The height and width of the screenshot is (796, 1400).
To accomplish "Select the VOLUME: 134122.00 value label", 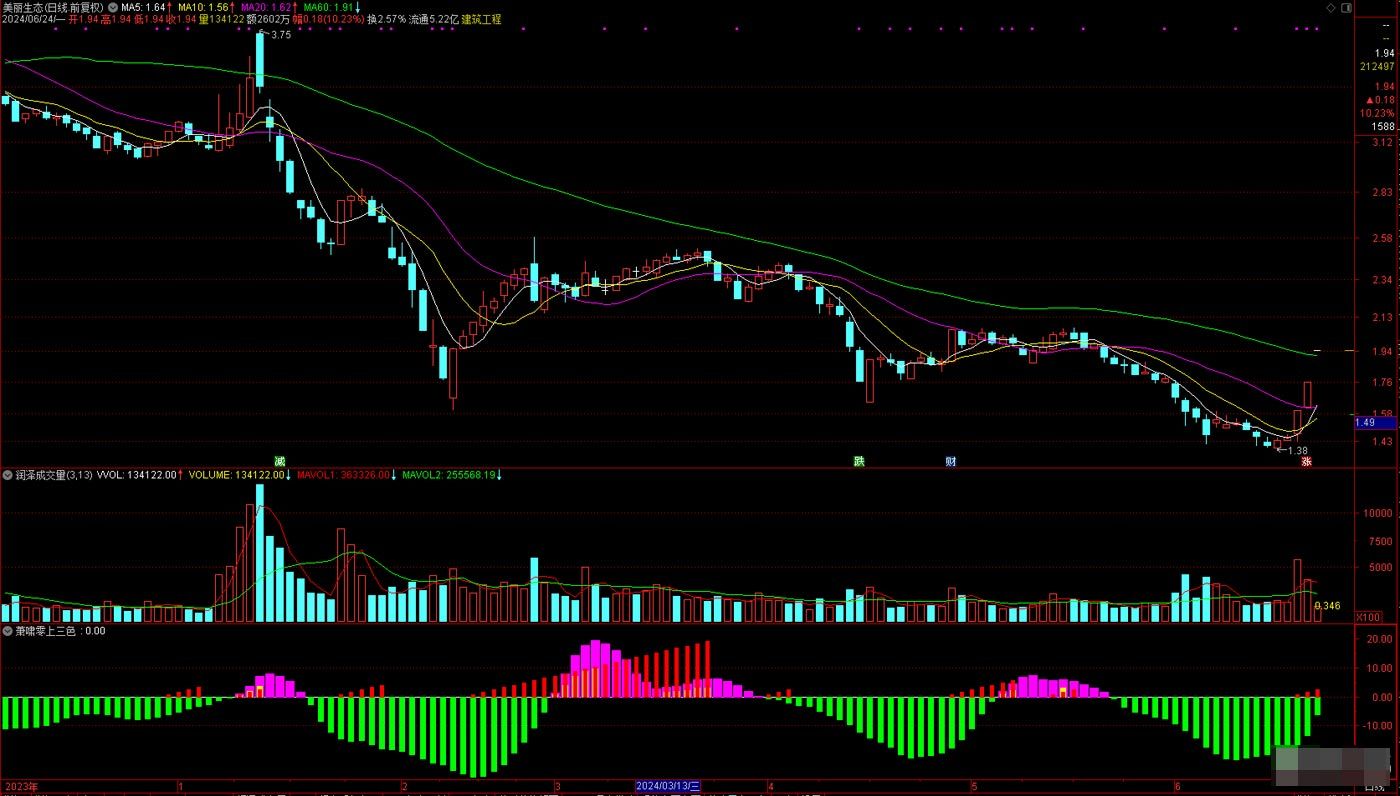I will tap(238, 475).
